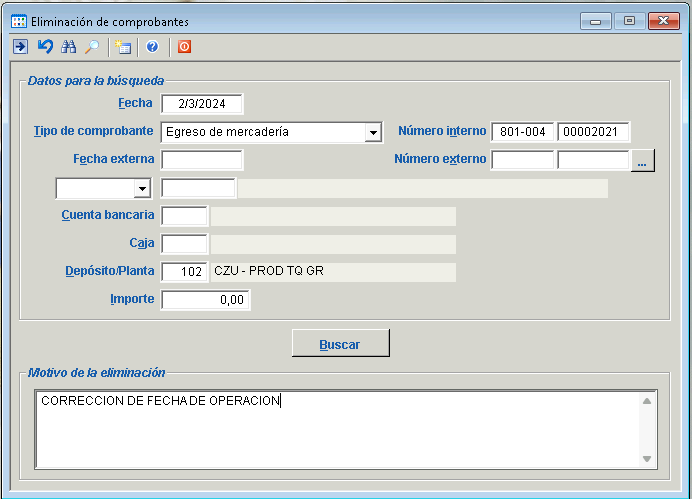The height and width of the screenshot is (499, 692).
Task: Open the unlabeled combo box dropdown arrow
Action: pyautogui.click(x=141, y=189)
